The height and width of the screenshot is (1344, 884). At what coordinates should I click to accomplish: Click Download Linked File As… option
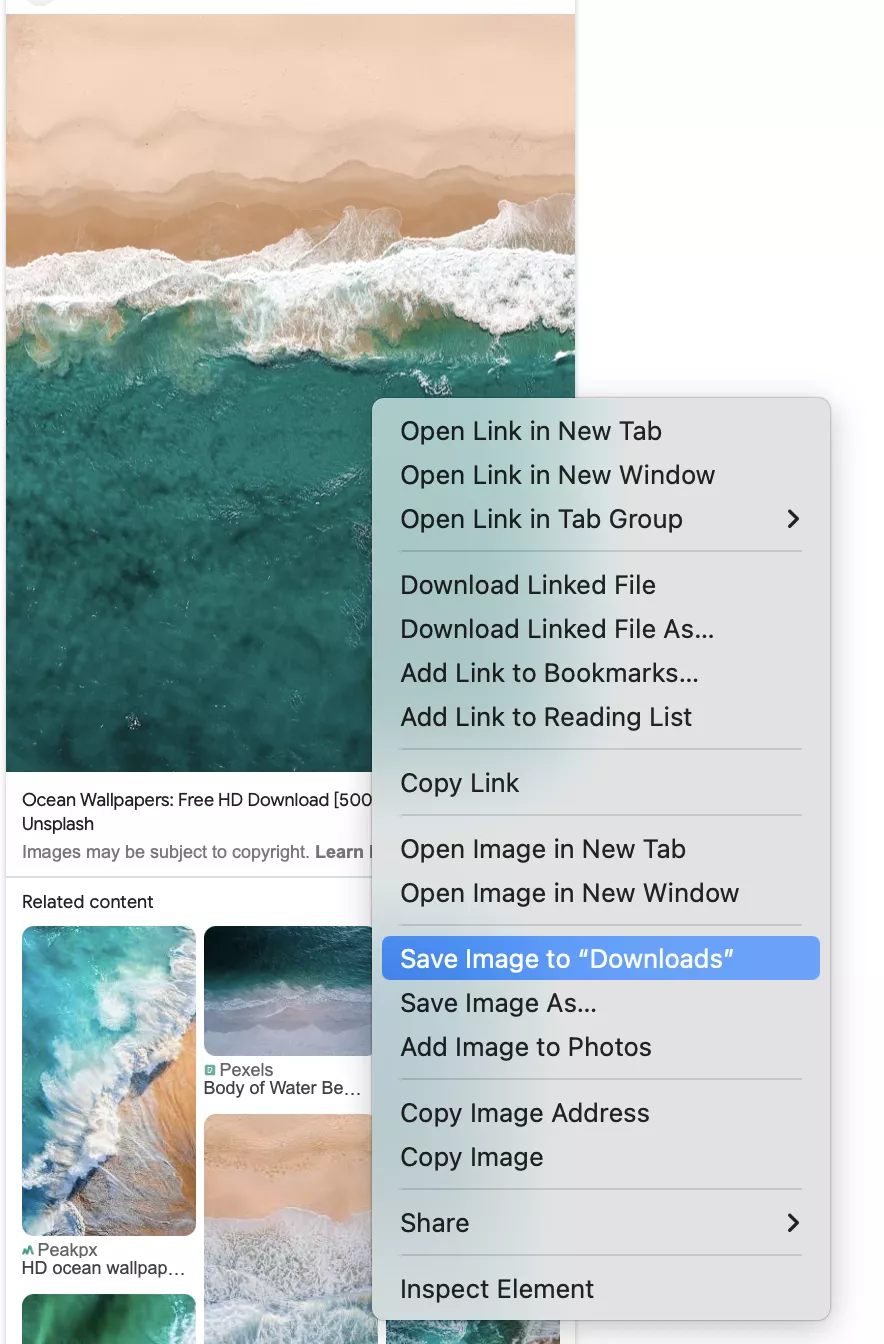[x=557, y=629]
